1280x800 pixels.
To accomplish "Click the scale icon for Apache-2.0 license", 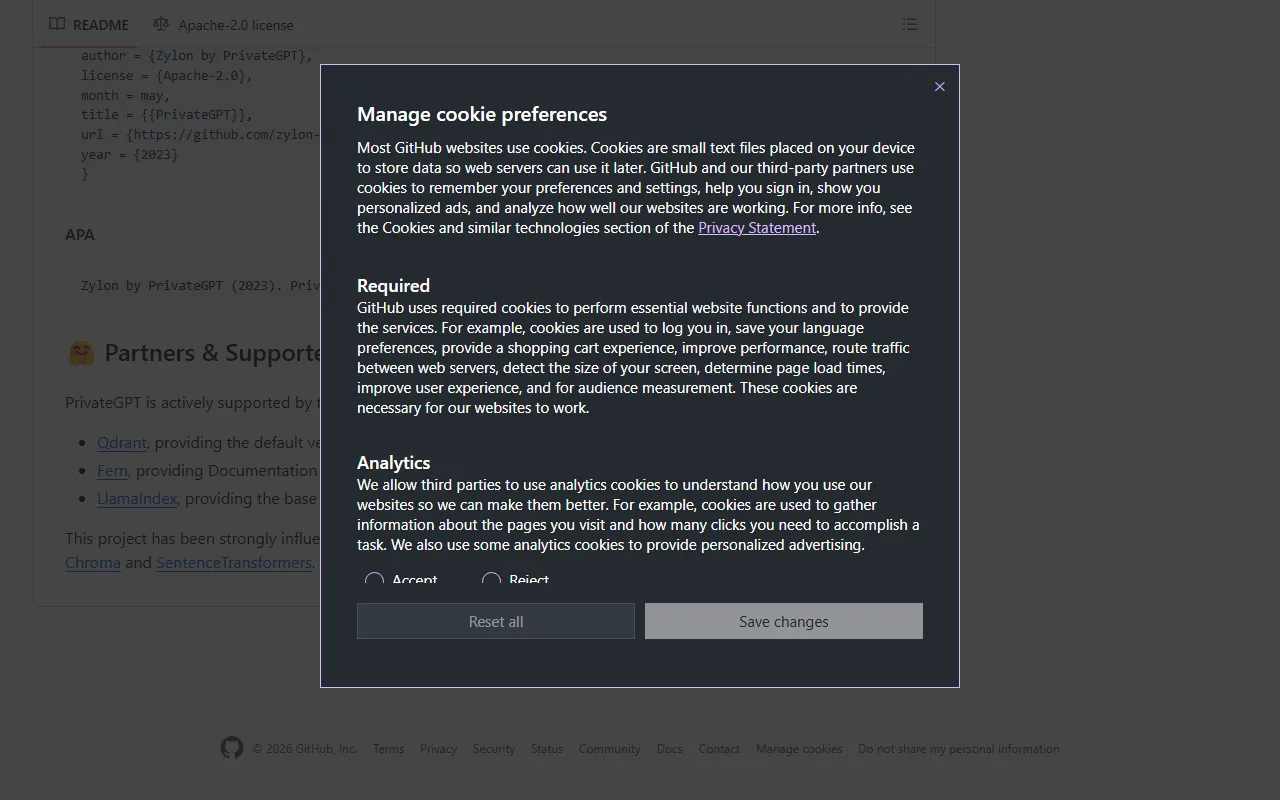I will (x=161, y=24).
